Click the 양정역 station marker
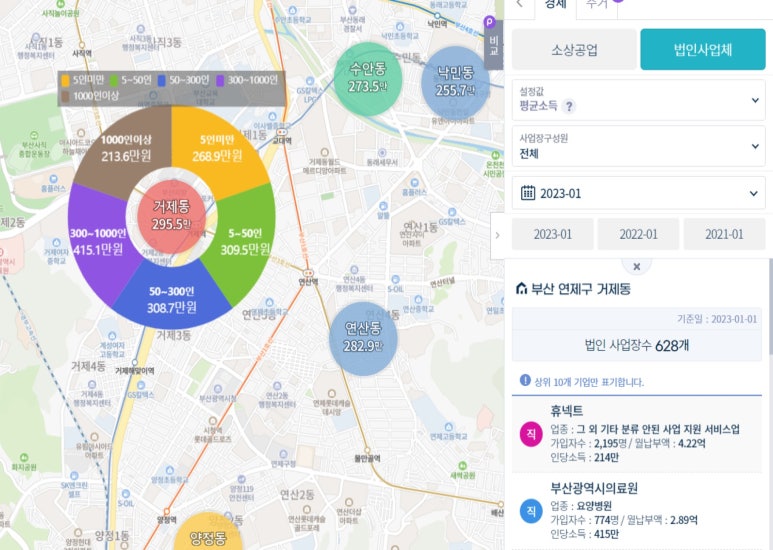Image resolution: width=773 pixels, height=550 pixels. pos(167,512)
